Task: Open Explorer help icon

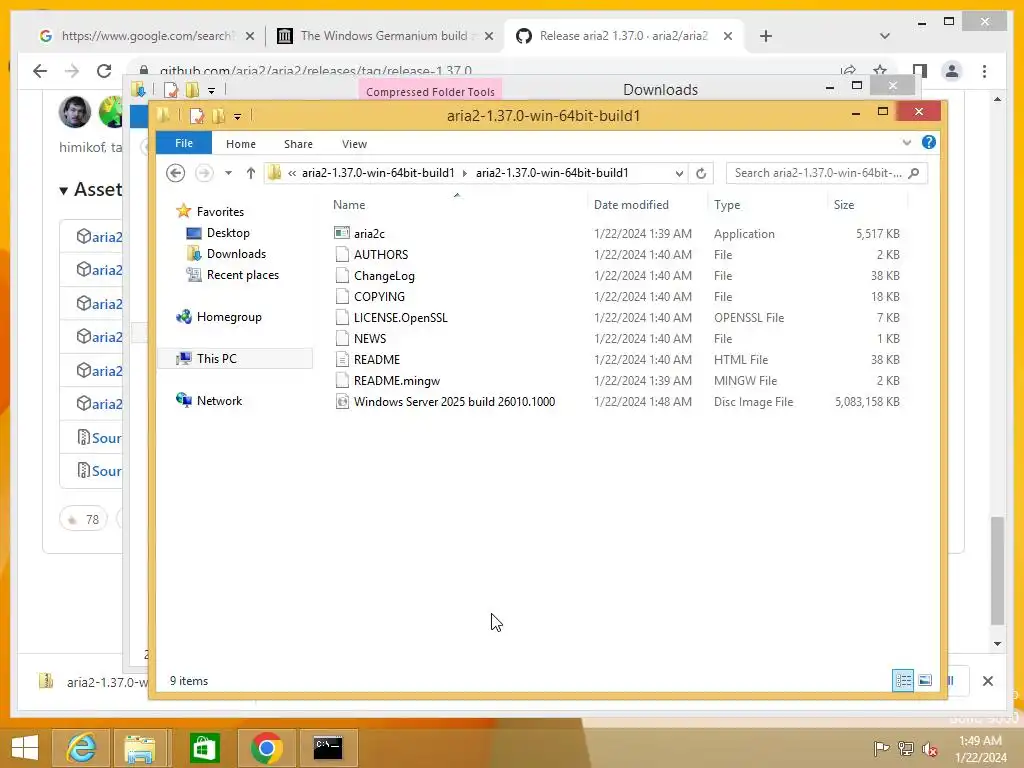Action: coord(929,142)
